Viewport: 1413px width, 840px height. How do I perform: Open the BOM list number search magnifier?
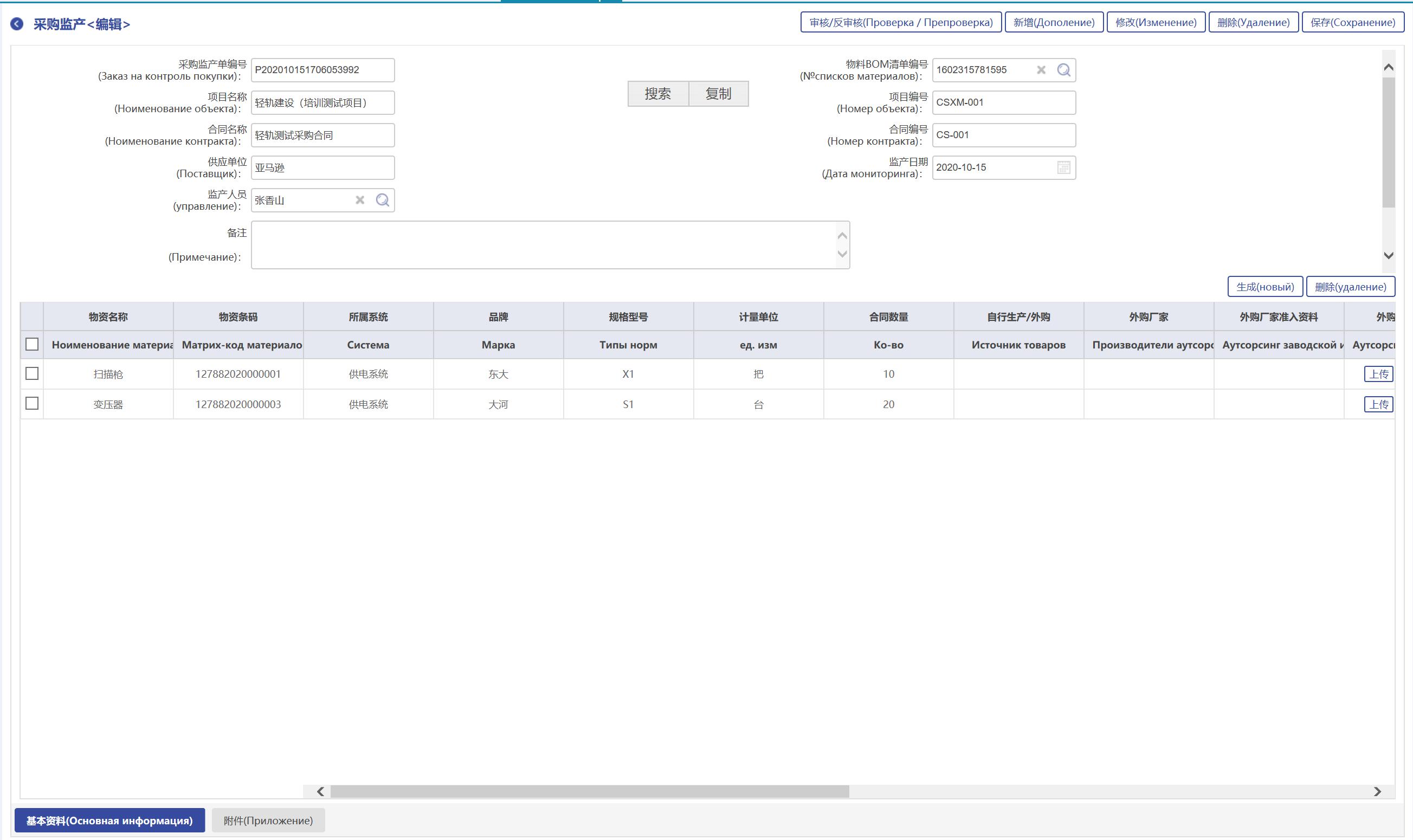1063,69
